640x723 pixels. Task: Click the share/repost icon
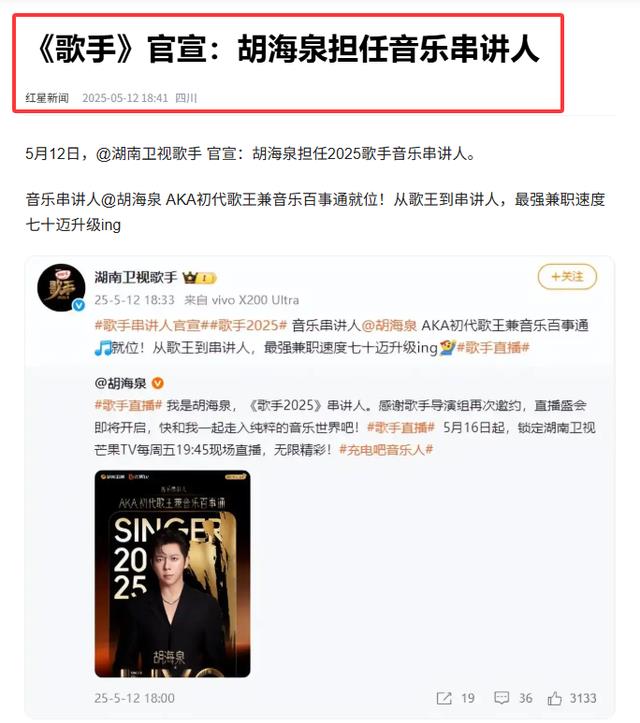pos(444,698)
